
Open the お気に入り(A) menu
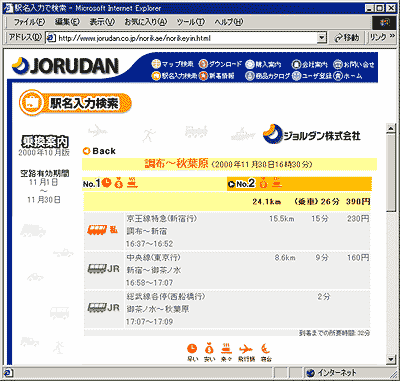coord(146,22)
